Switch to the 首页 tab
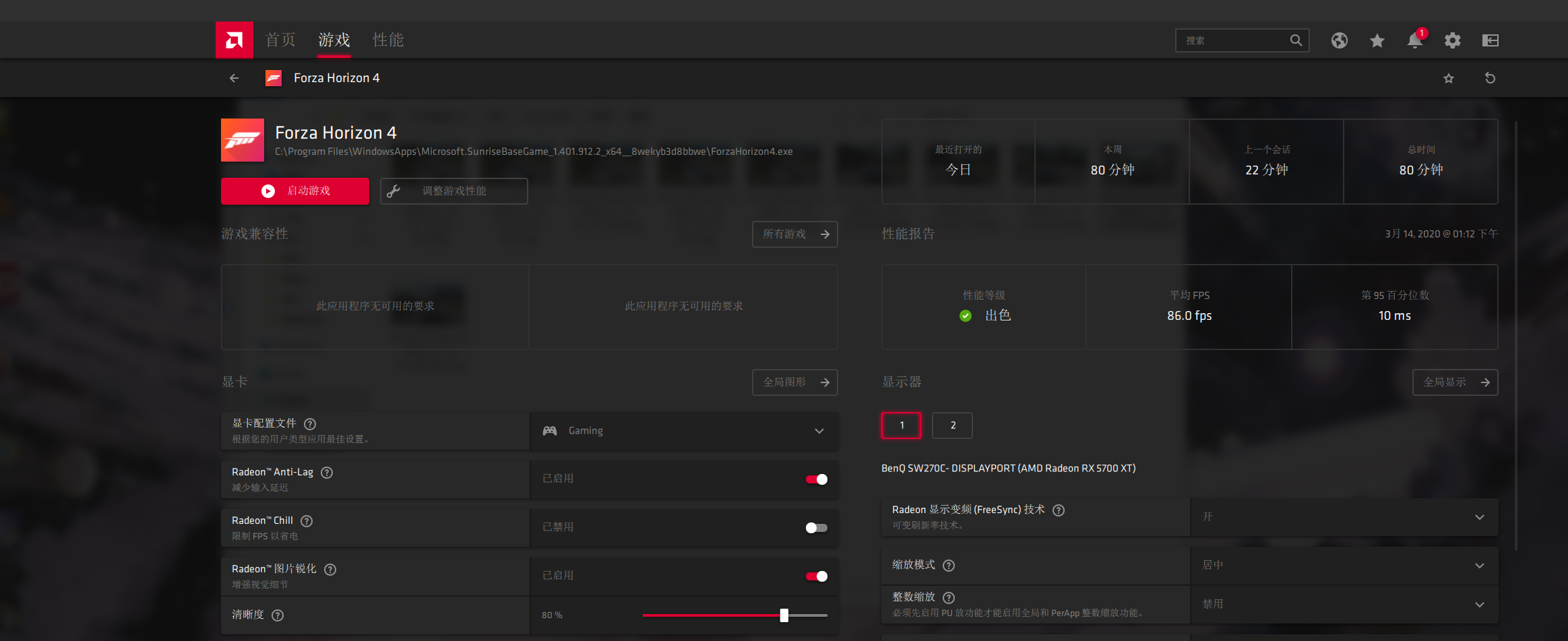This screenshot has height=641, width=1568. 280,40
